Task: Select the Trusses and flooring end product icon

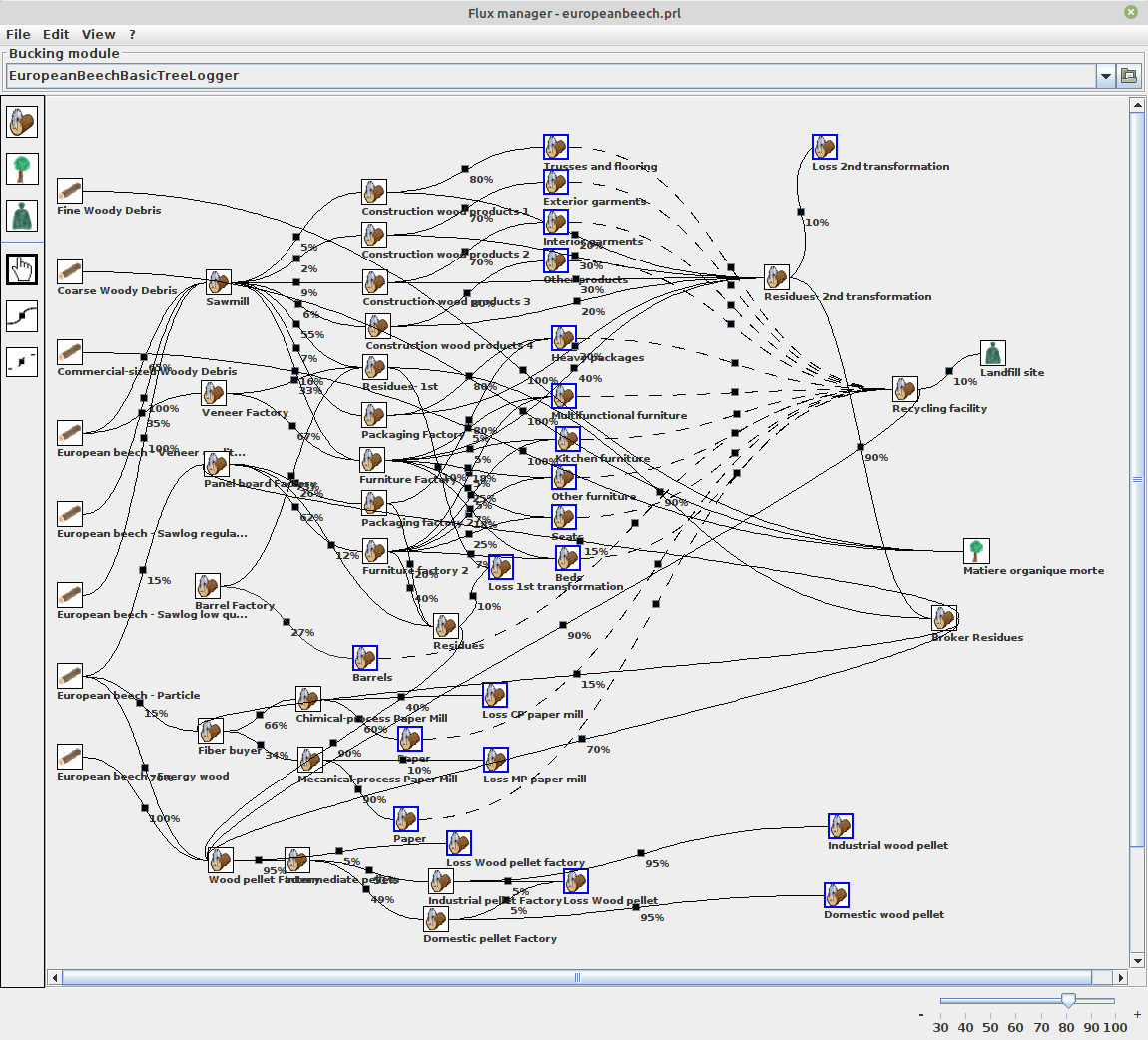Action: click(x=556, y=147)
